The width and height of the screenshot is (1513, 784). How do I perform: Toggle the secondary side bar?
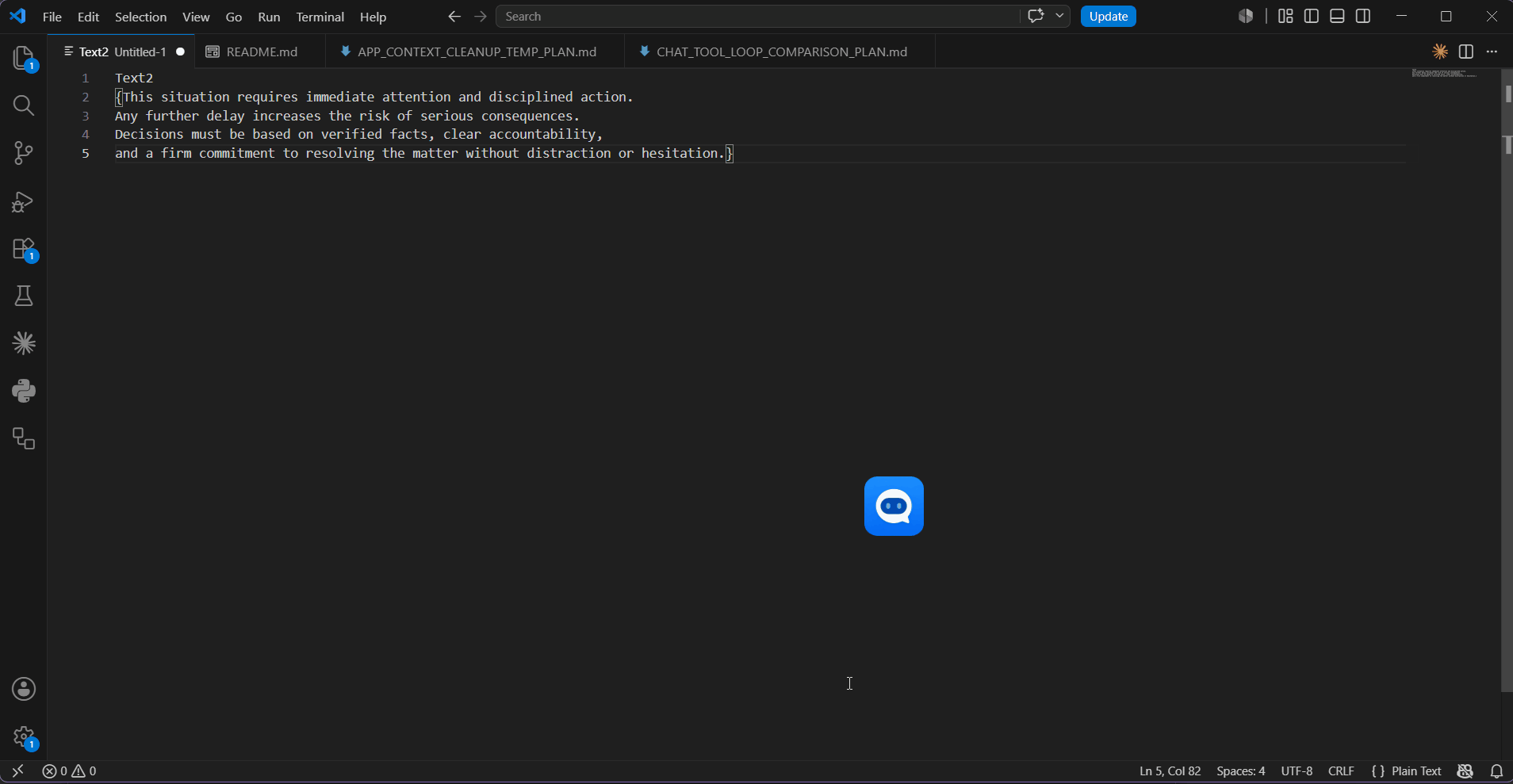[1363, 16]
